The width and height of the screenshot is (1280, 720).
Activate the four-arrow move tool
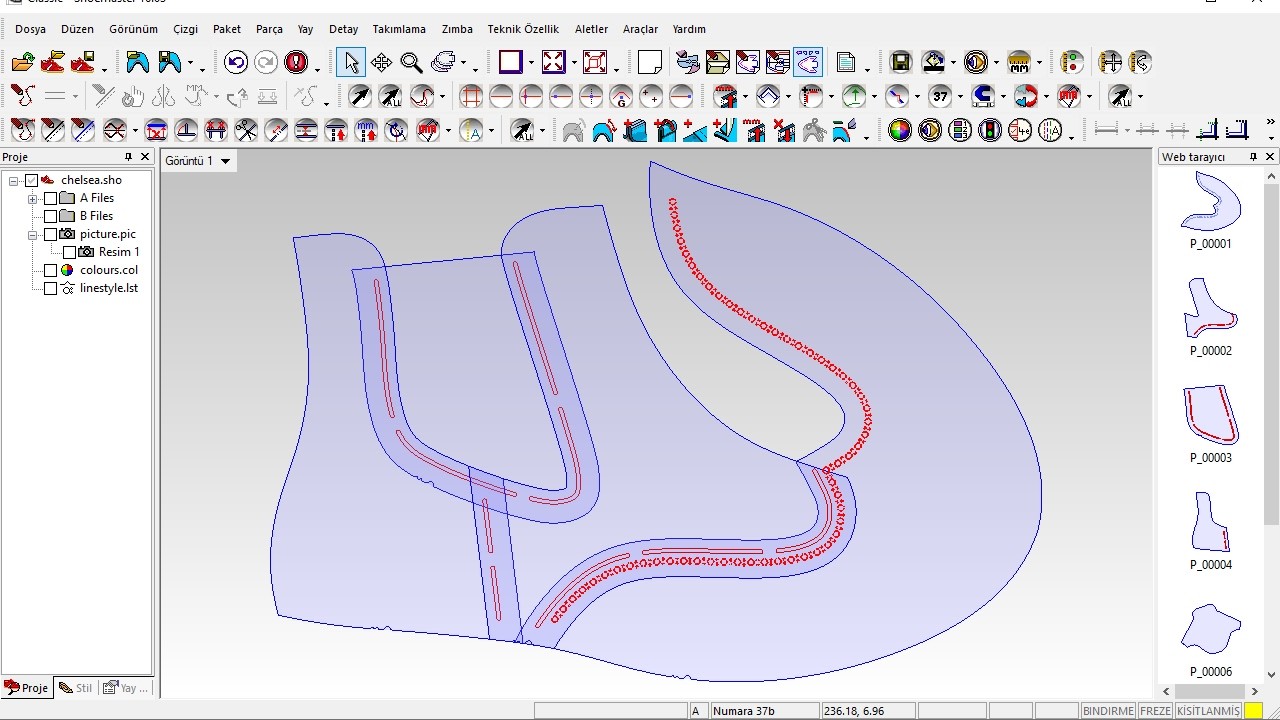coord(381,62)
